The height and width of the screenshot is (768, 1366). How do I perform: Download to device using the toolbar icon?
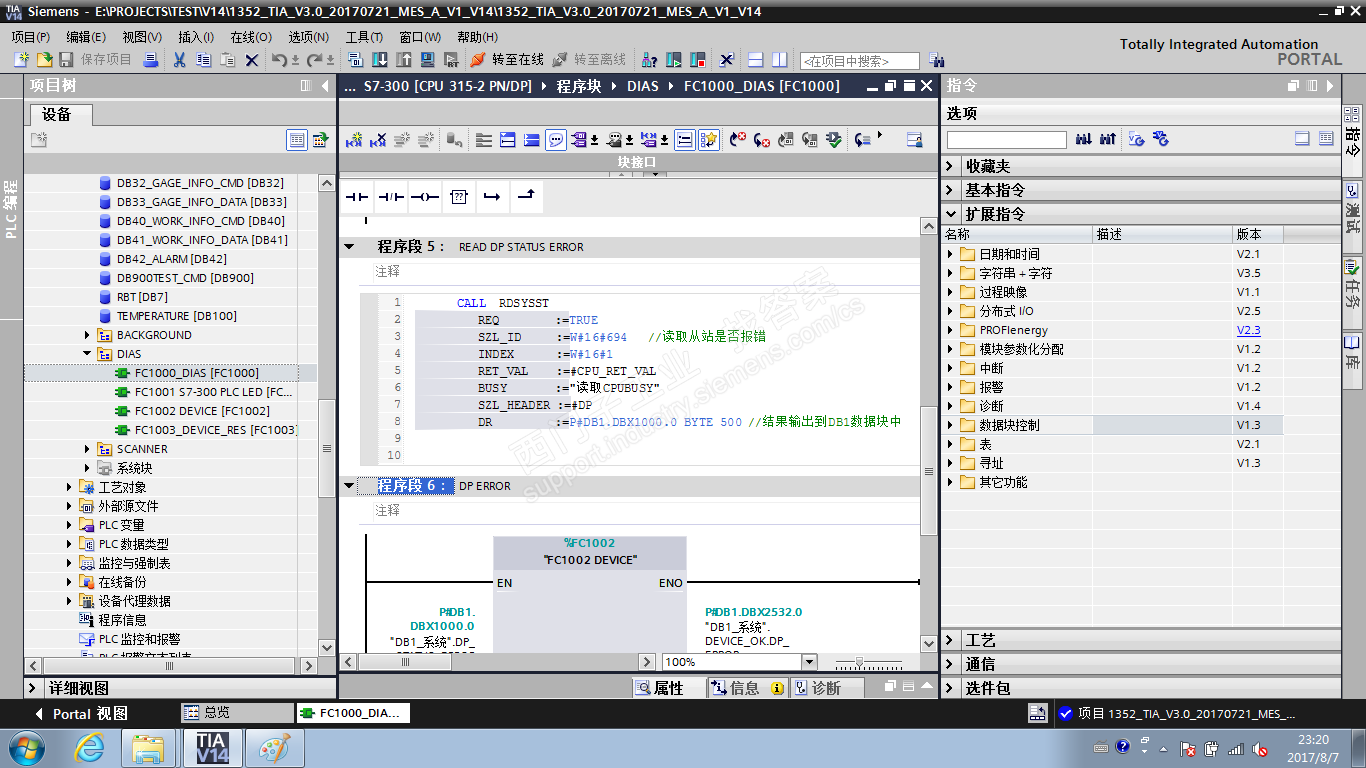380,60
